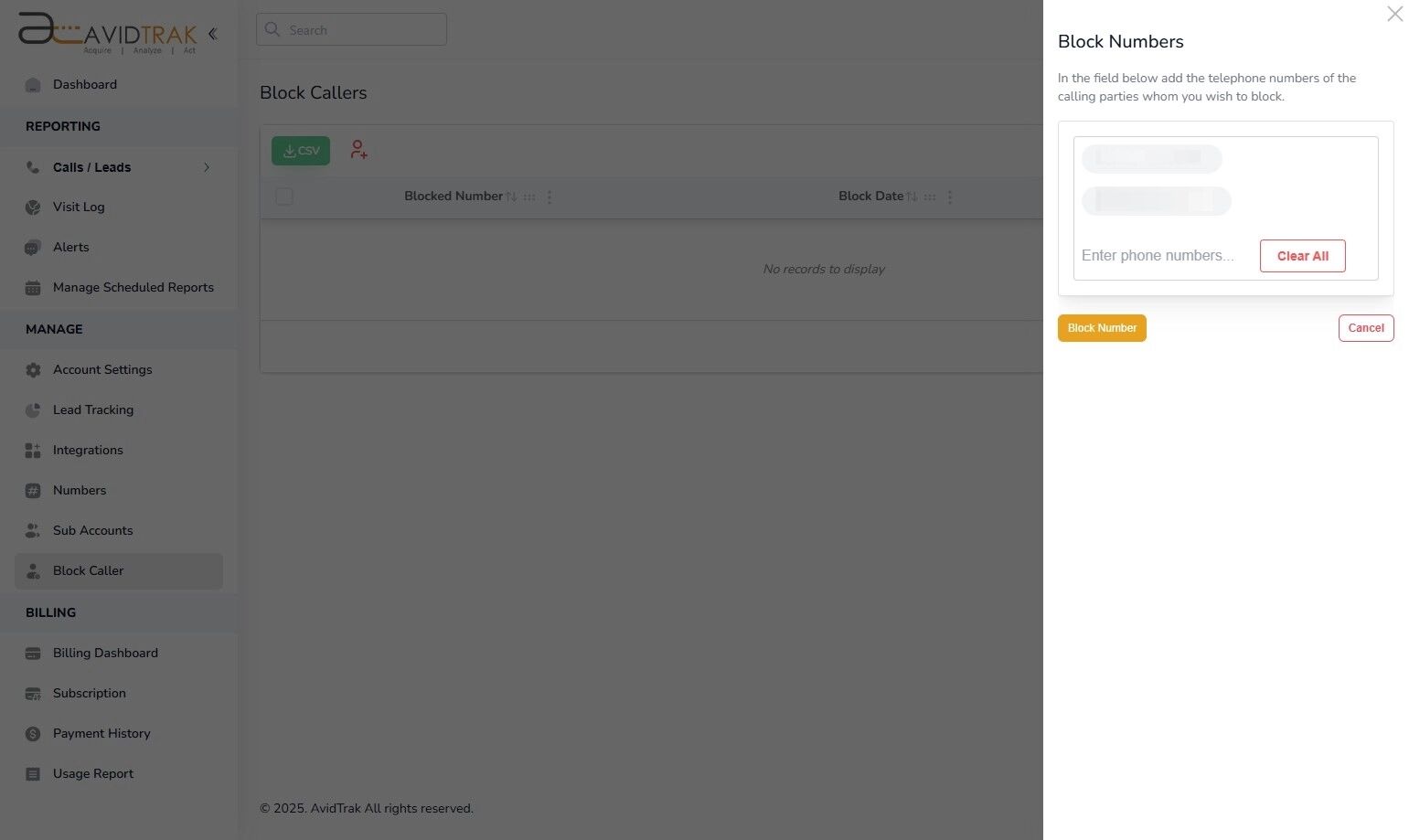Click the AvidTrak logo
The image size is (1409, 840).
(x=108, y=33)
